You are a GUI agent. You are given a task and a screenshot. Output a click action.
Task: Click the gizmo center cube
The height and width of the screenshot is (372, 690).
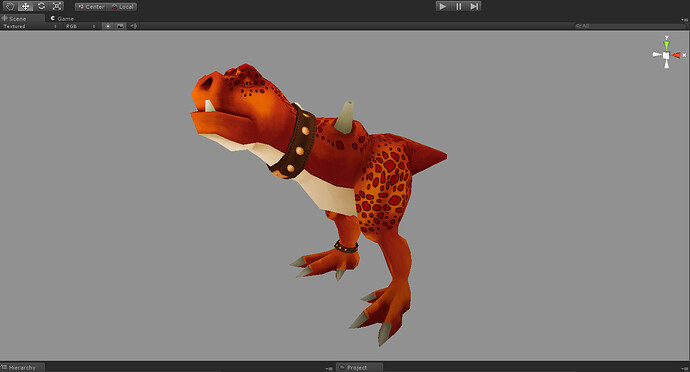[666, 55]
